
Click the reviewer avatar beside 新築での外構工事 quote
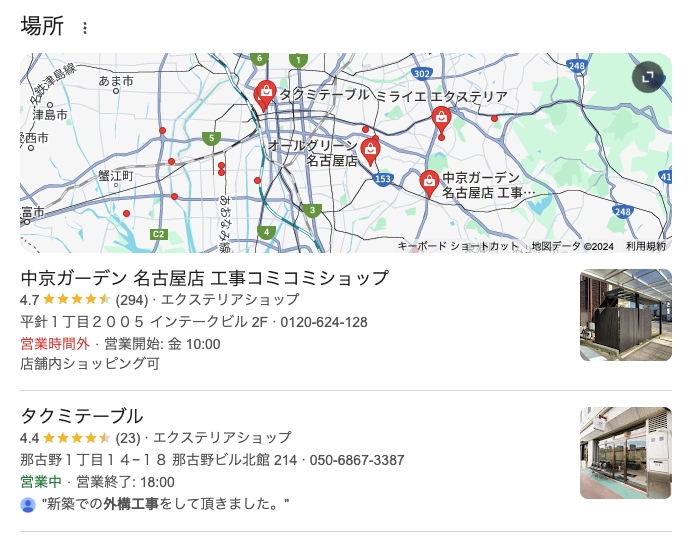(28, 505)
